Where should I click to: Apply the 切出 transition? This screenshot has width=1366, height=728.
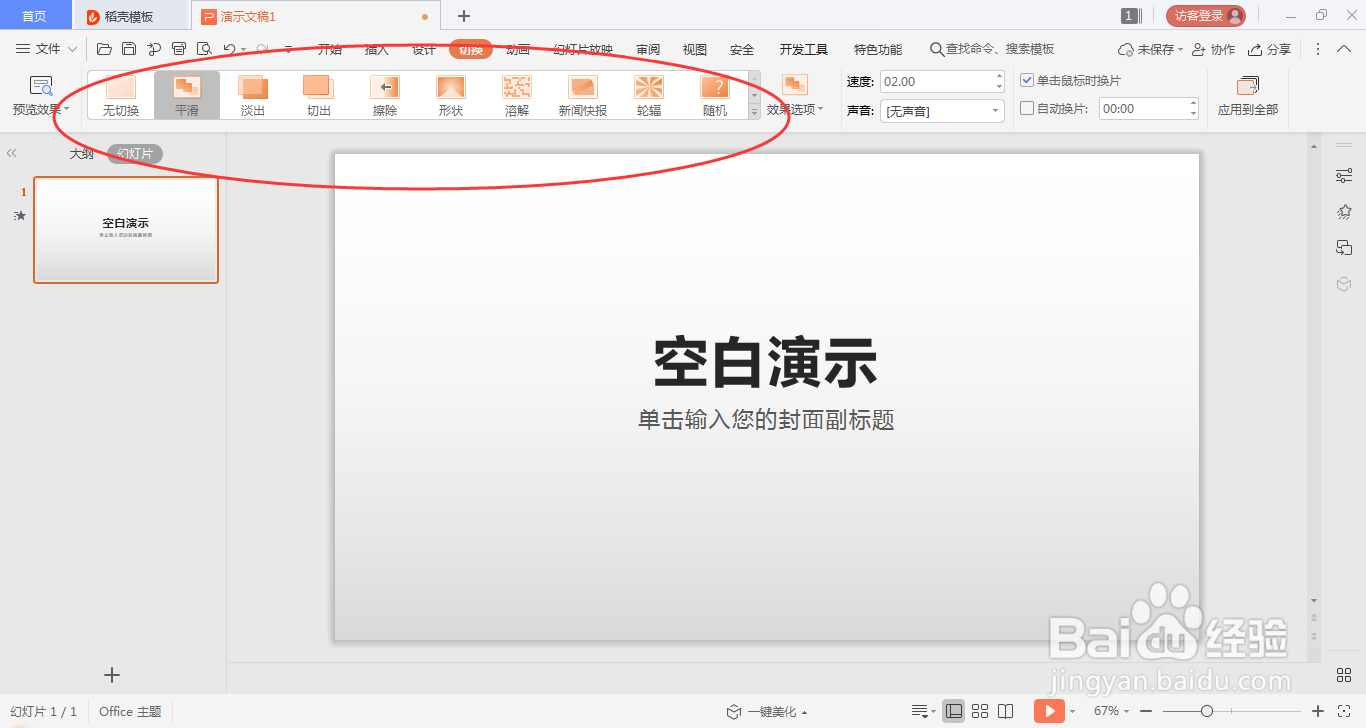coord(319,96)
